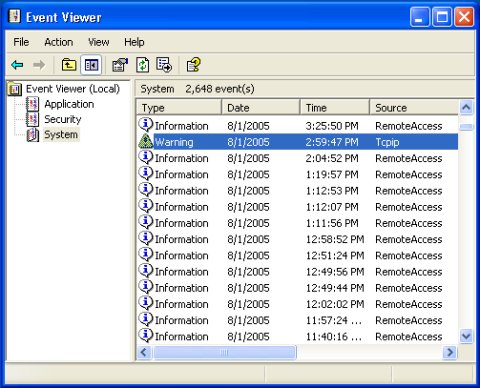
Task: Click RemoteAccess source of the 1:19:57 PM event
Action: coord(409,175)
